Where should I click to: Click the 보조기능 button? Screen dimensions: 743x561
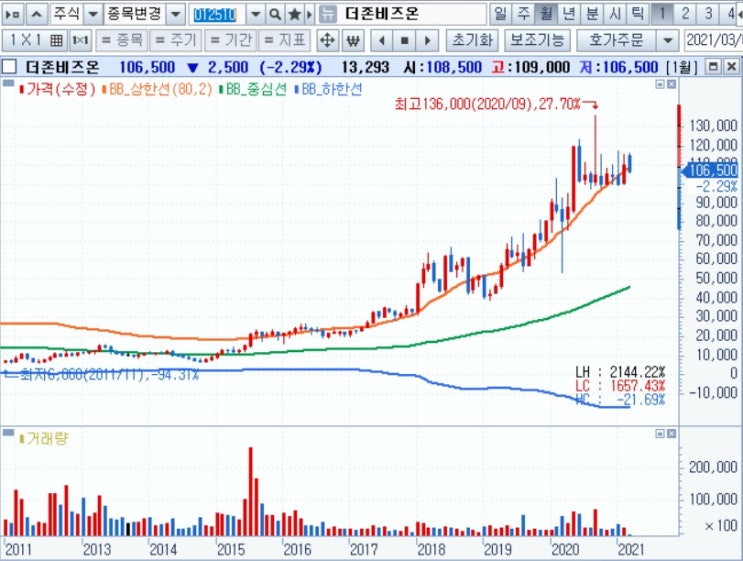[537, 40]
